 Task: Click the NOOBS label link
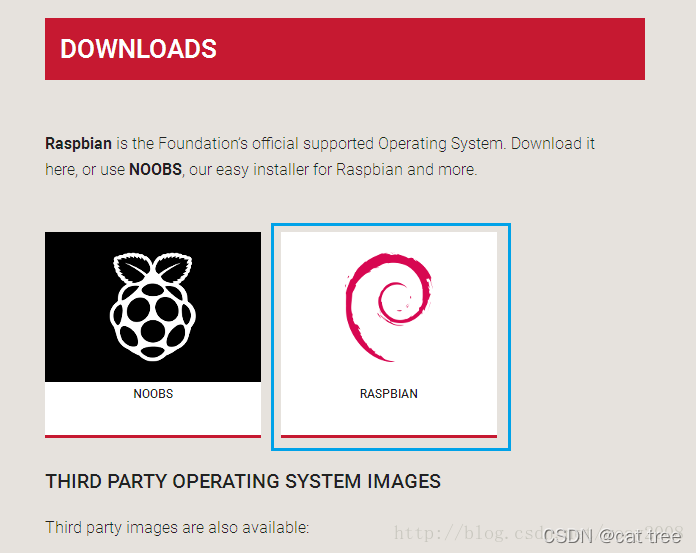pyautogui.click(x=153, y=394)
